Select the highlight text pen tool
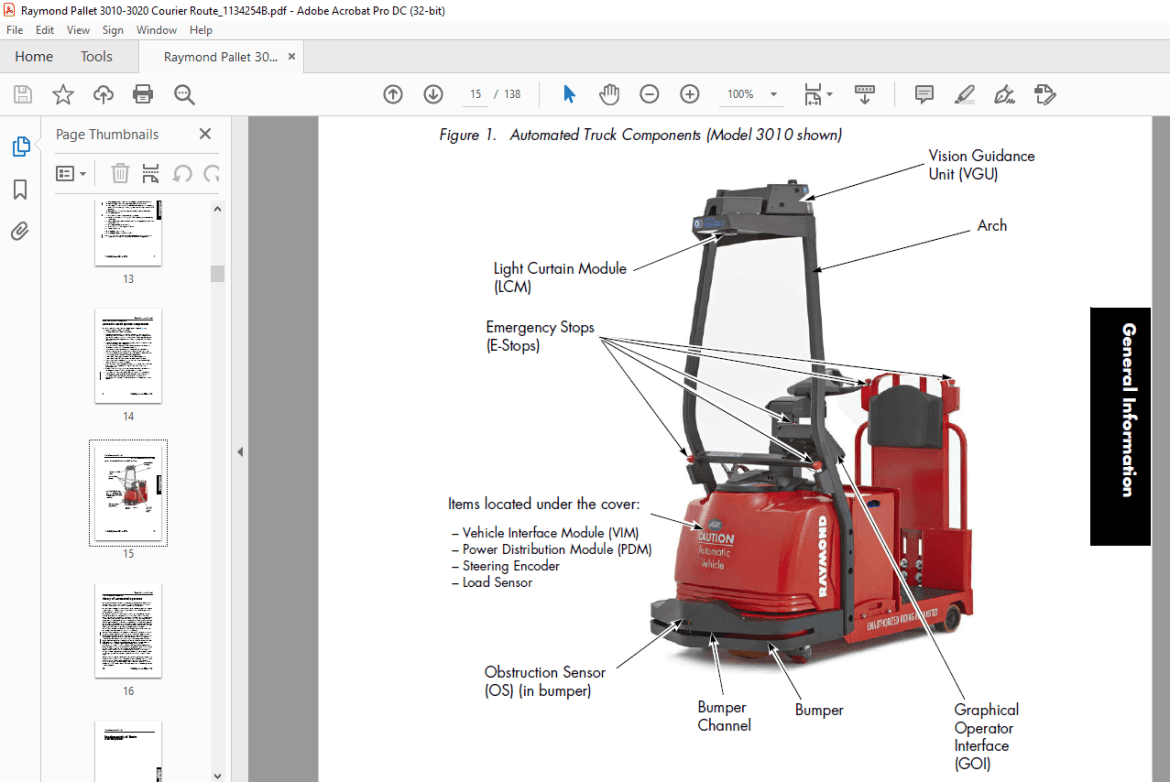The width and height of the screenshot is (1170, 782). click(964, 94)
